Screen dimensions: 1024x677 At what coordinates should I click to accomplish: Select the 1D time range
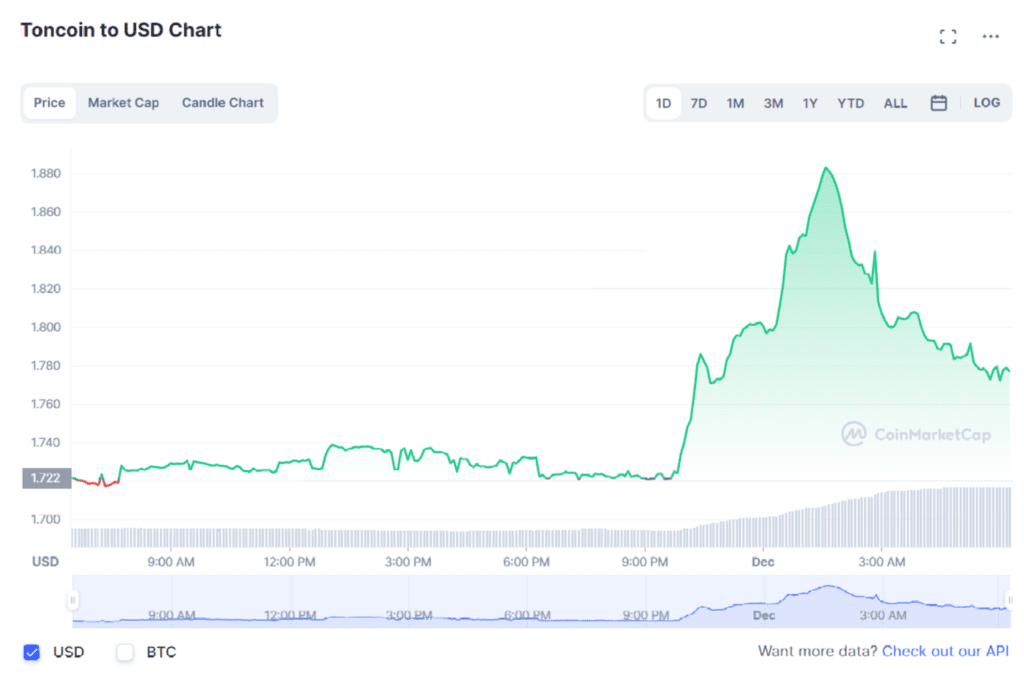664,103
